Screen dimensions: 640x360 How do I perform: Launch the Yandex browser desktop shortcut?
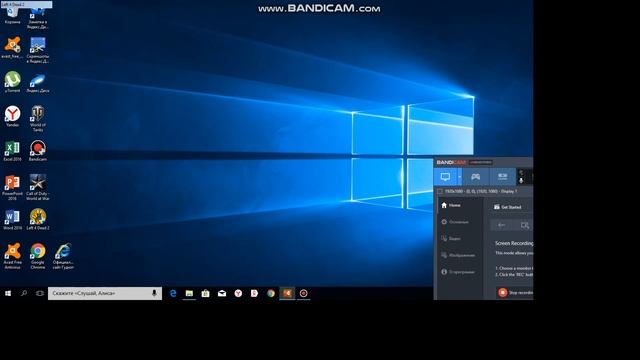click(12, 116)
